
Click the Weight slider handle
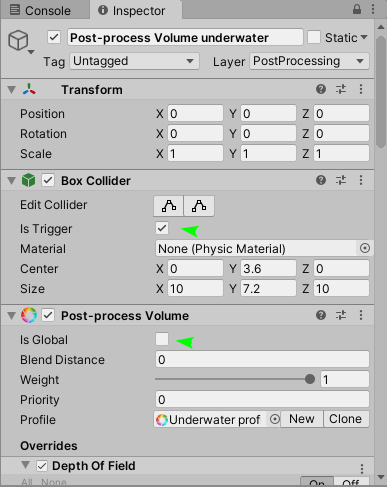point(310,379)
